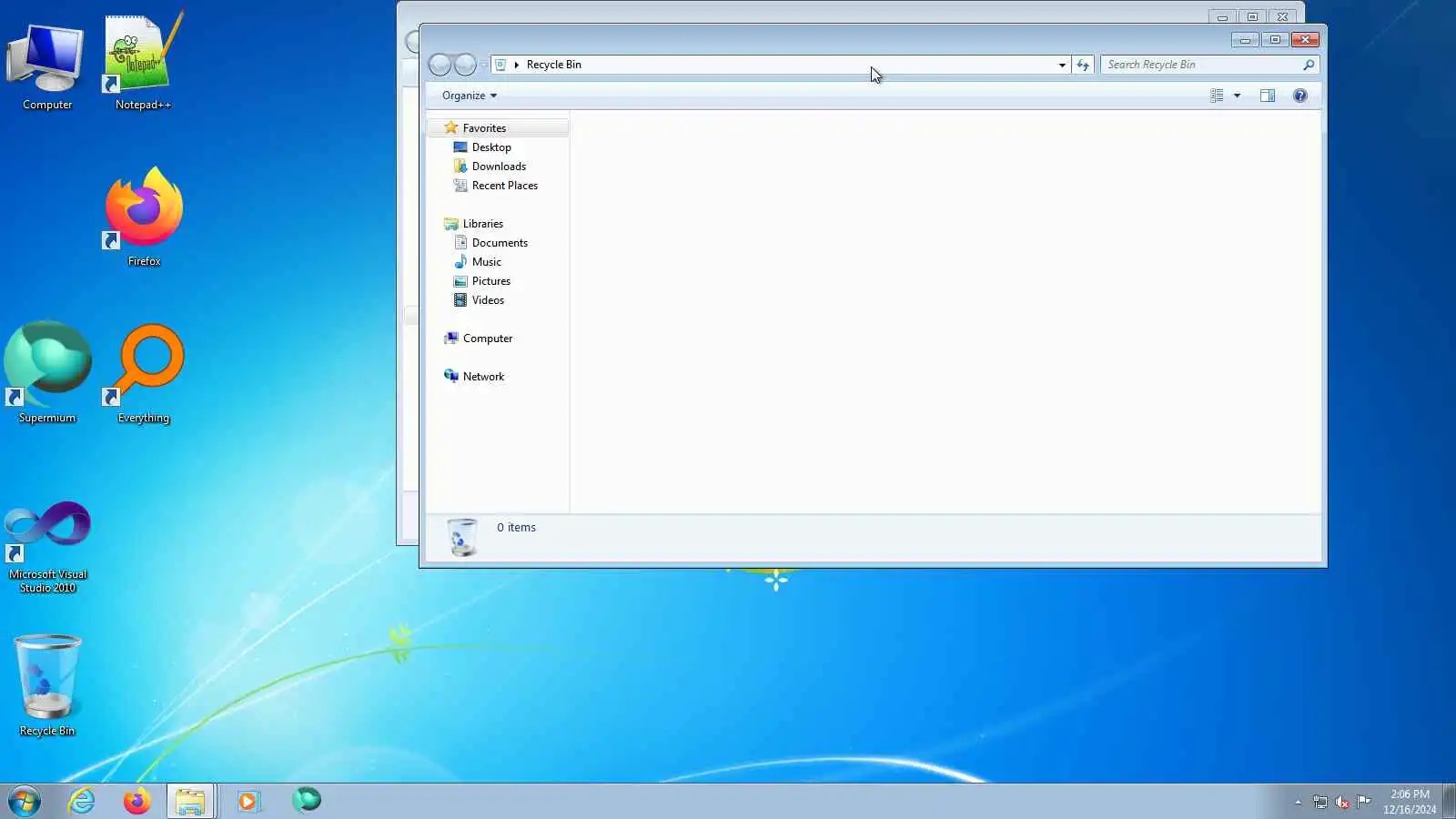Open Firefox from the taskbar
Image resolution: width=1456 pixels, height=819 pixels.
[x=136, y=801]
